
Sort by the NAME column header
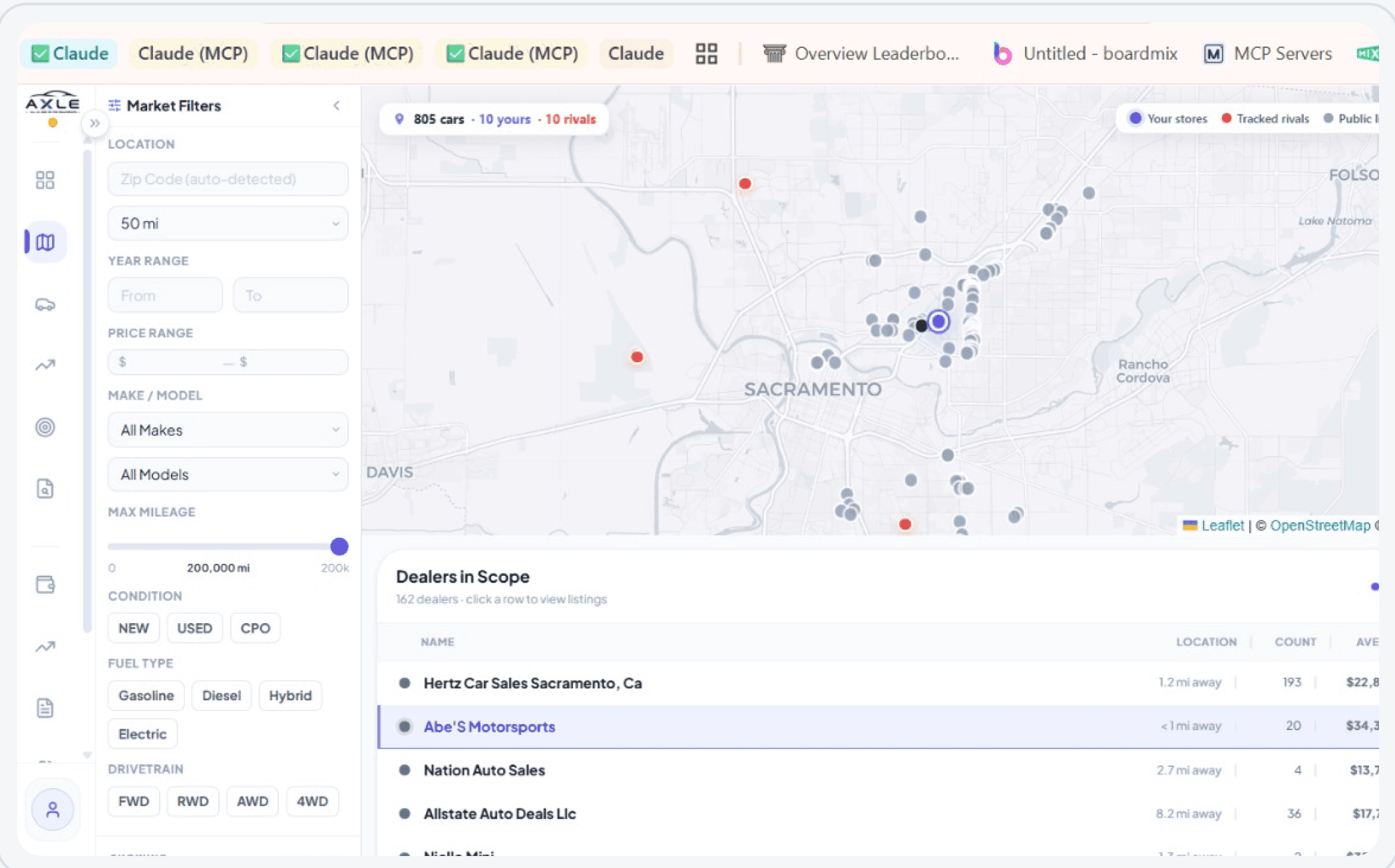pyautogui.click(x=437, y=642)
